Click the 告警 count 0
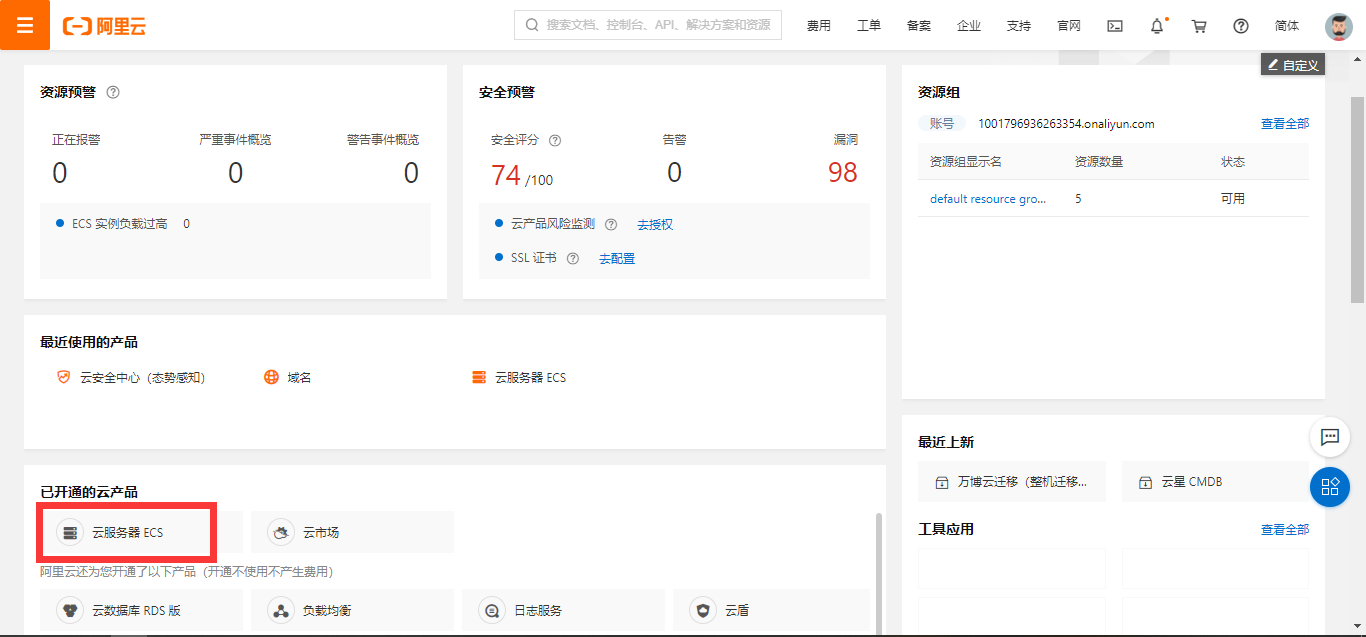Image resolution: width=1366 pixels, height=637 pixels. (x=674, y=173)
